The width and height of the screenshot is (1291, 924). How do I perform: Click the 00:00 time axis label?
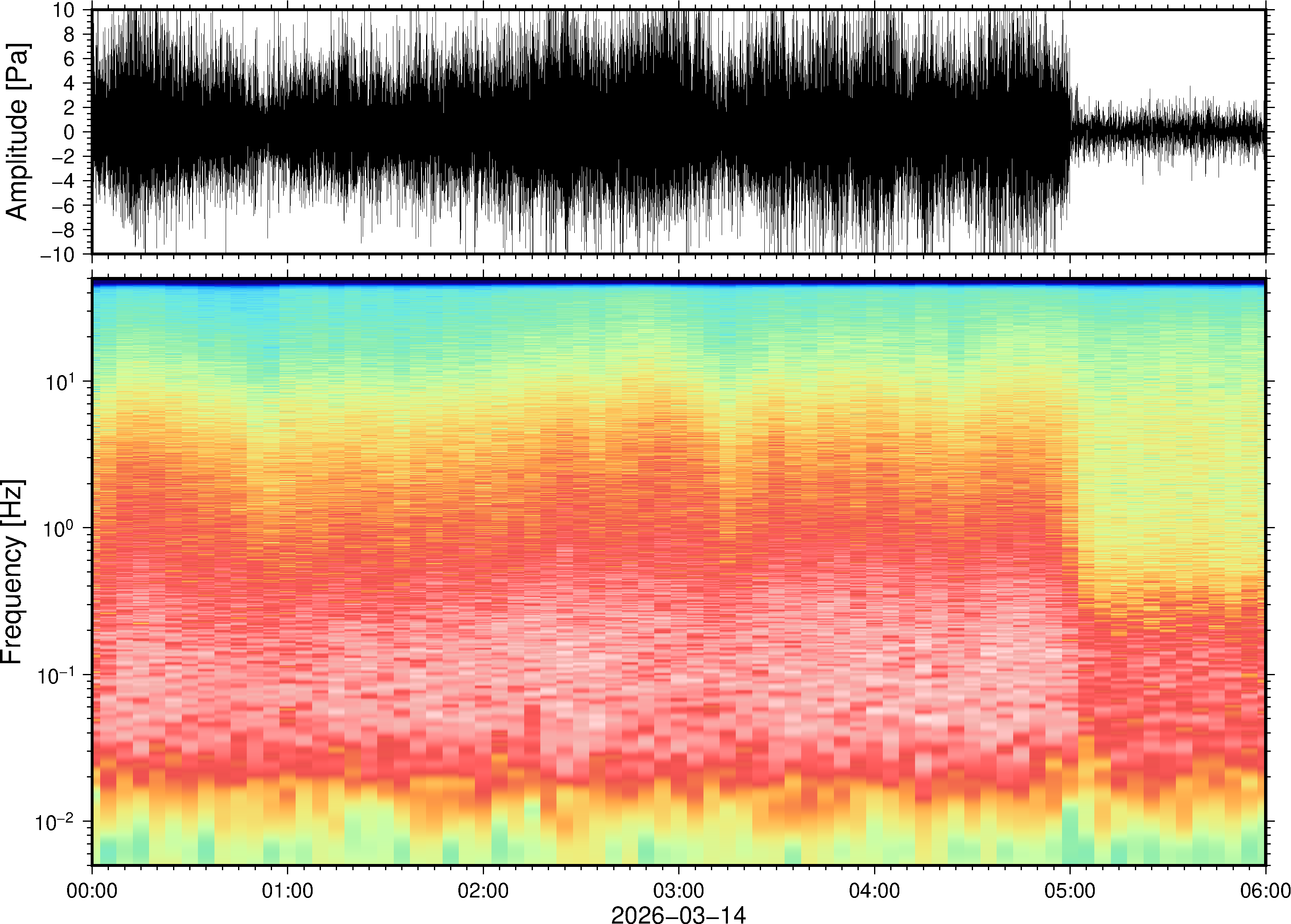(92, 890)
